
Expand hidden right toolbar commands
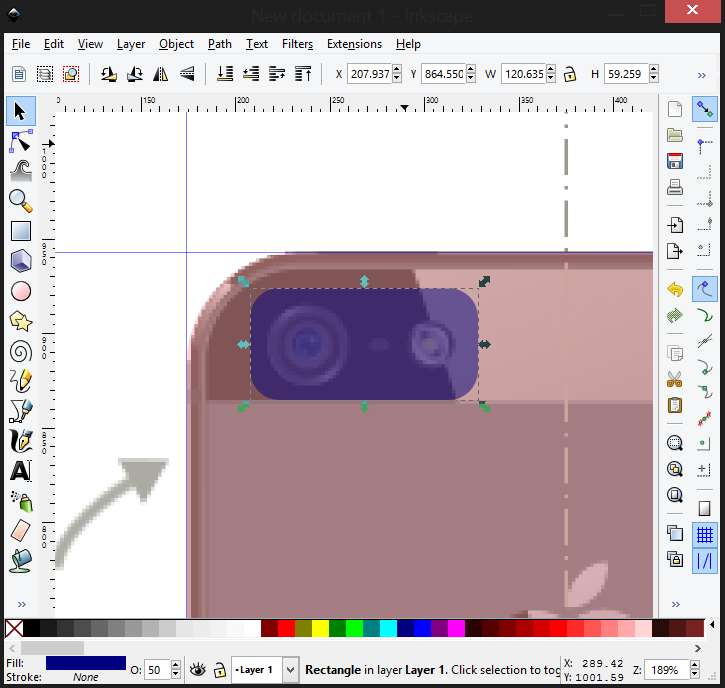(x=676, y=604)
